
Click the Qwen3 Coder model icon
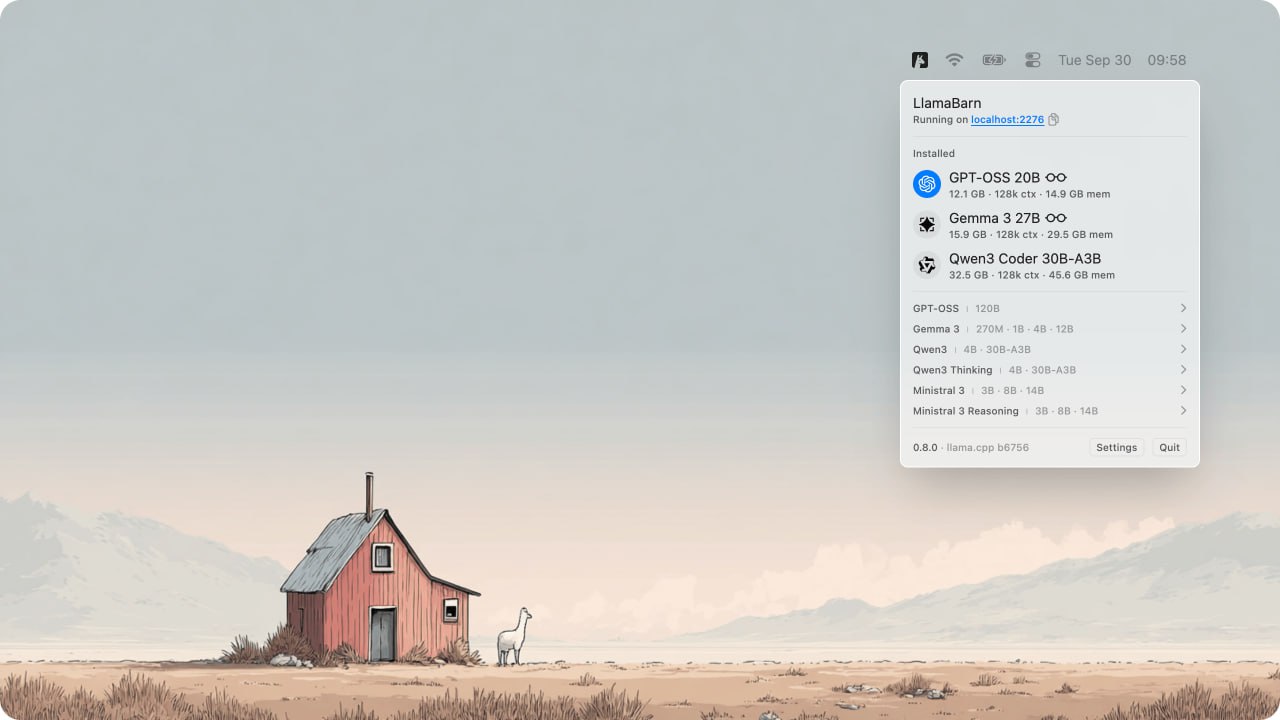pyautogui.click(x=927, y=265)
